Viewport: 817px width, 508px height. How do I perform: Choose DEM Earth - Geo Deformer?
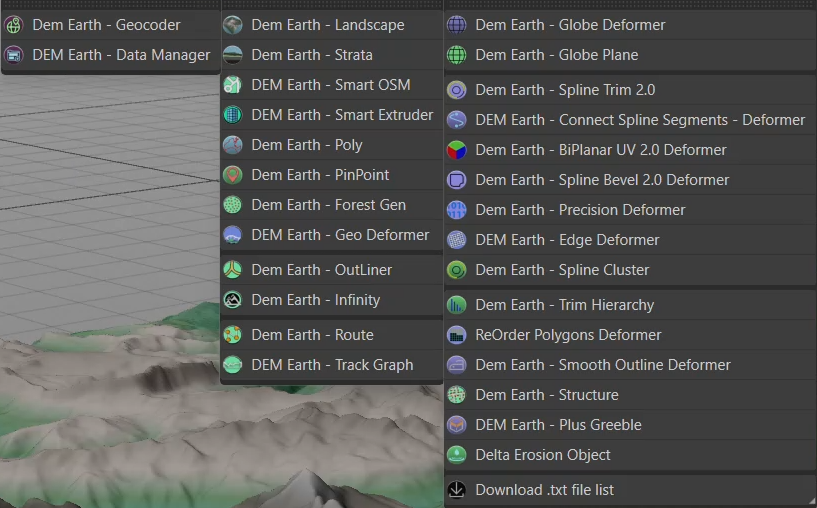click(x=332, y=235)
